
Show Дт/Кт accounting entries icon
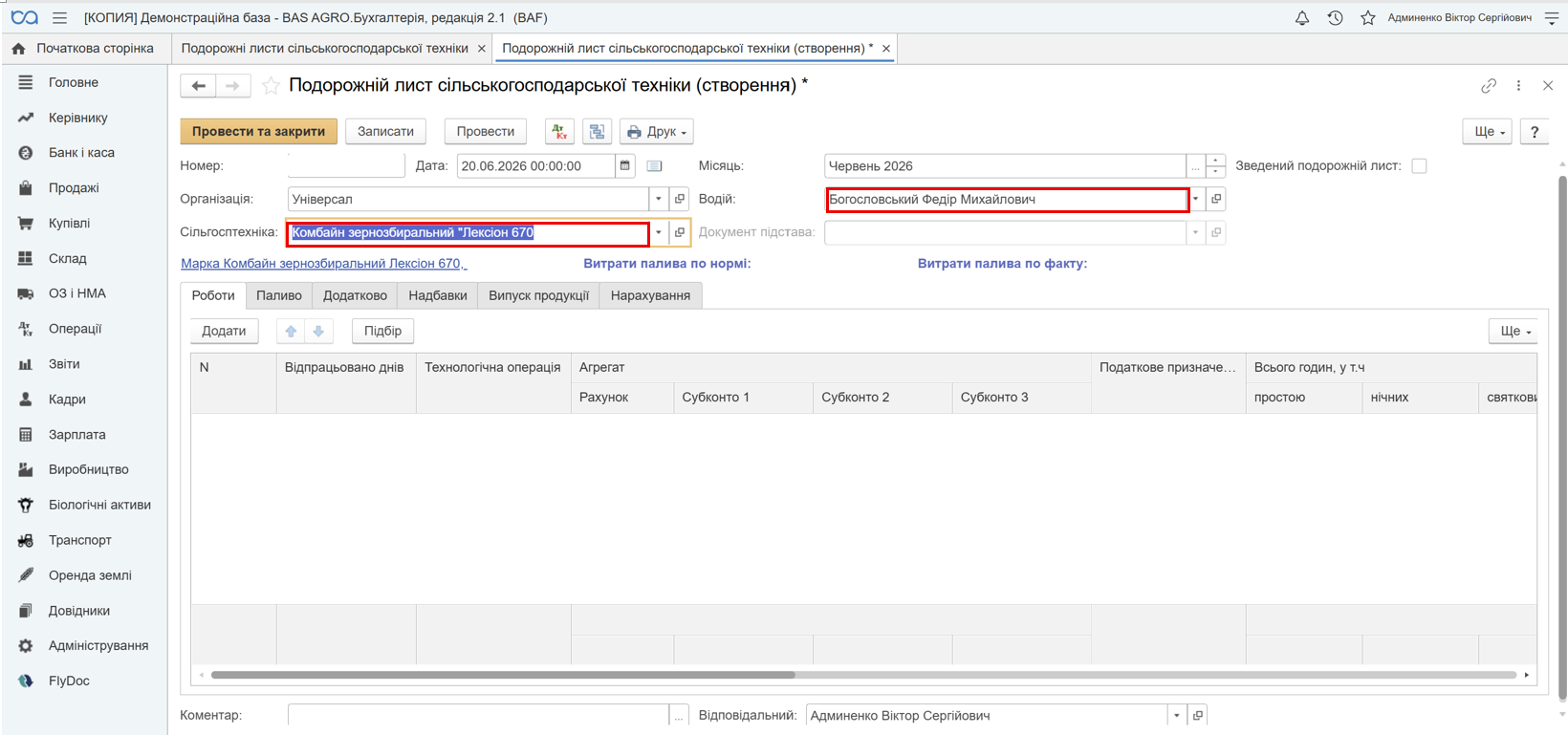click(559, 132)
